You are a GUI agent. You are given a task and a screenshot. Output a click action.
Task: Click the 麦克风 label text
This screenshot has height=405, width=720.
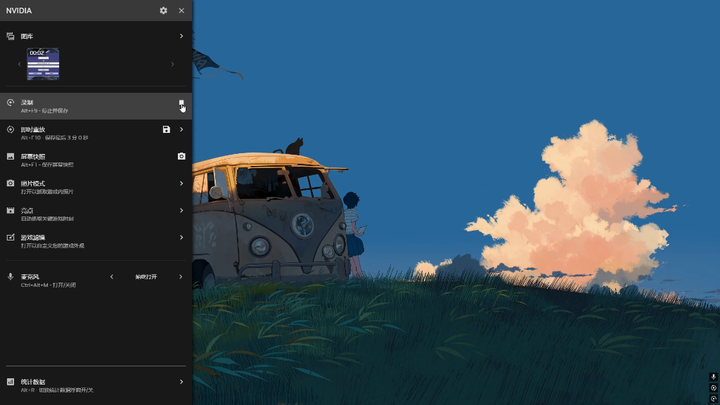pyautogui.click(x=30, y=277)
